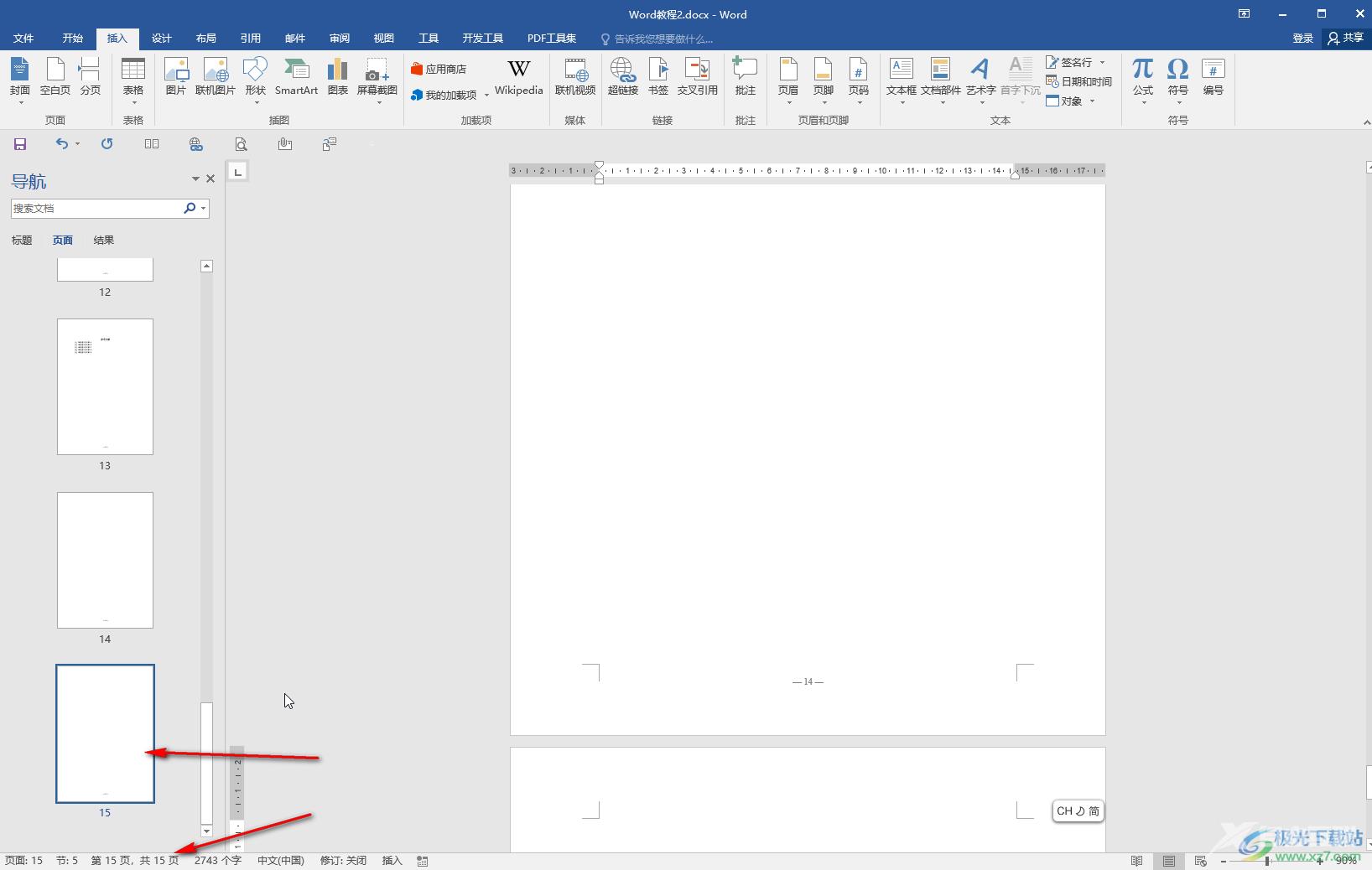Viewport: 1372px width, 870px height.
Task: Redo the last action
Action: 107,144
